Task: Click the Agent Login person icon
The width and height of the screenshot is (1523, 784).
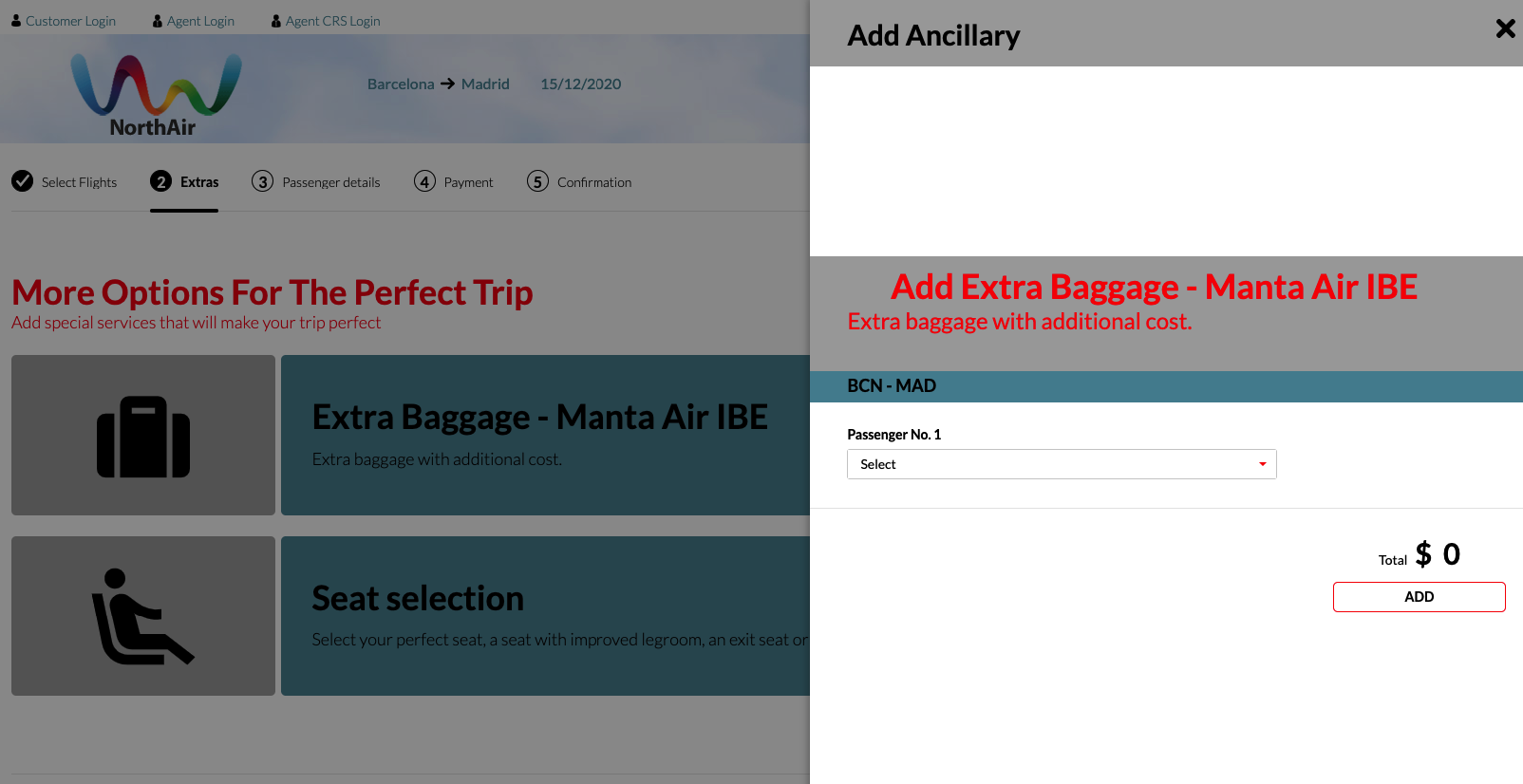Action: 158,21
